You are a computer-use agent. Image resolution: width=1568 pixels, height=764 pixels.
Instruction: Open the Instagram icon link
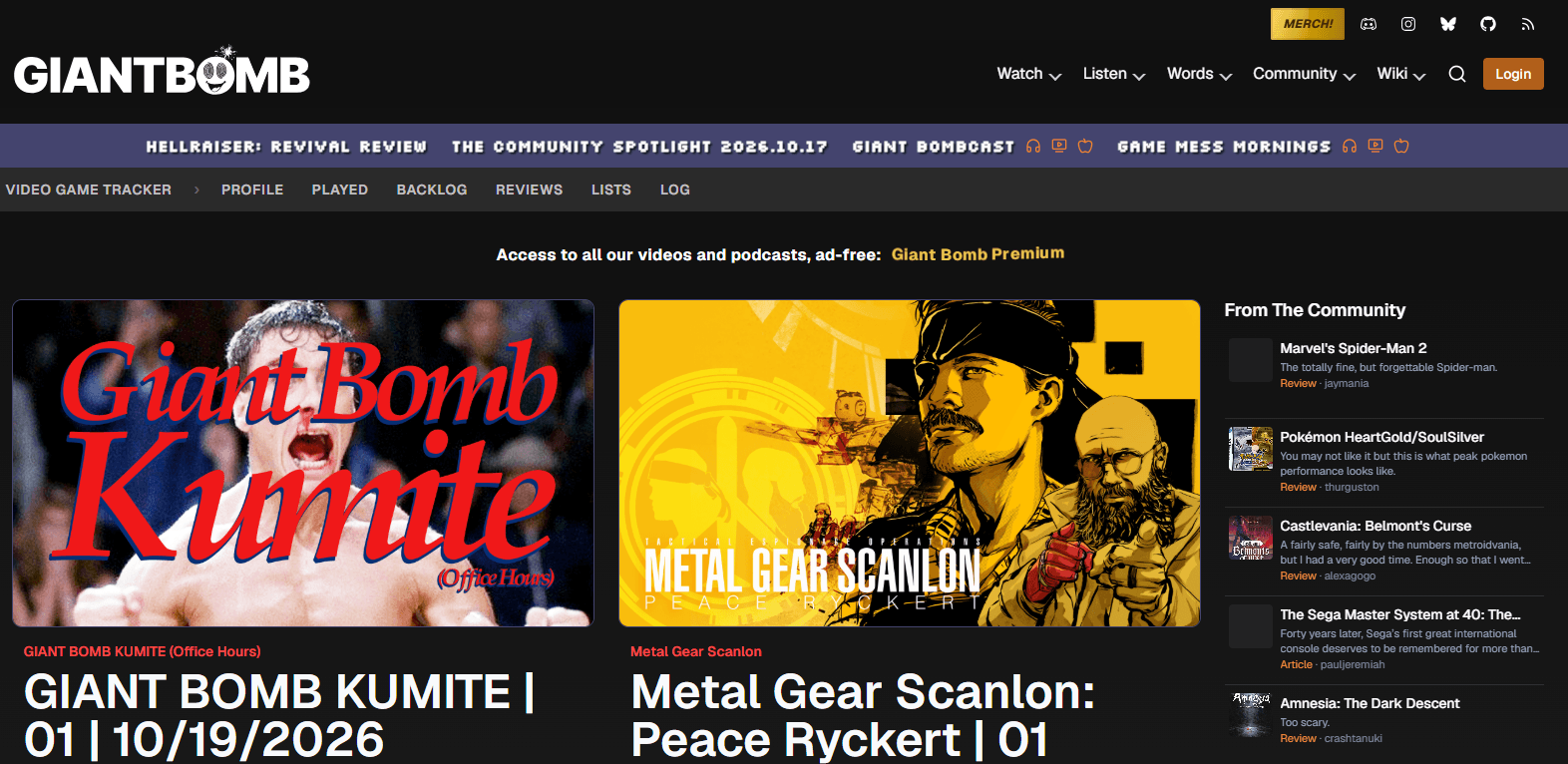point(1408,24)
